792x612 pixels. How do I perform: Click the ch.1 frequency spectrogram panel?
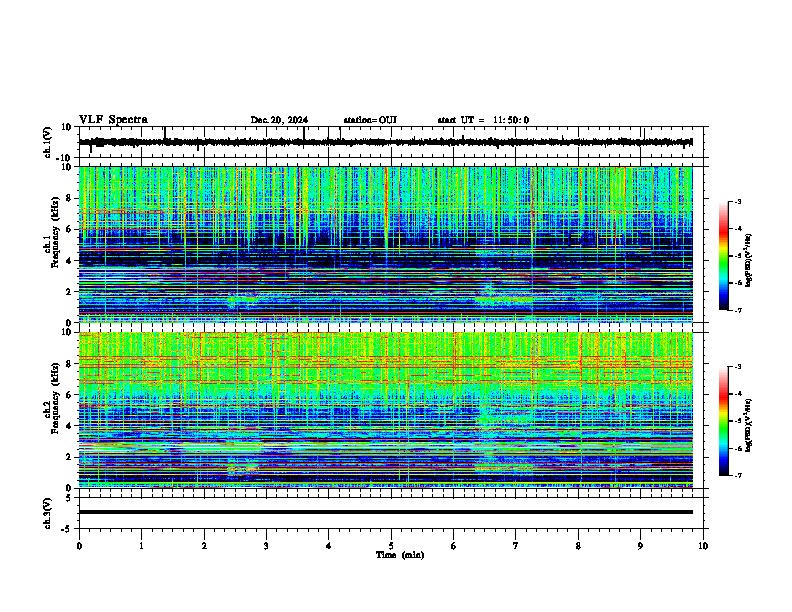385,244
